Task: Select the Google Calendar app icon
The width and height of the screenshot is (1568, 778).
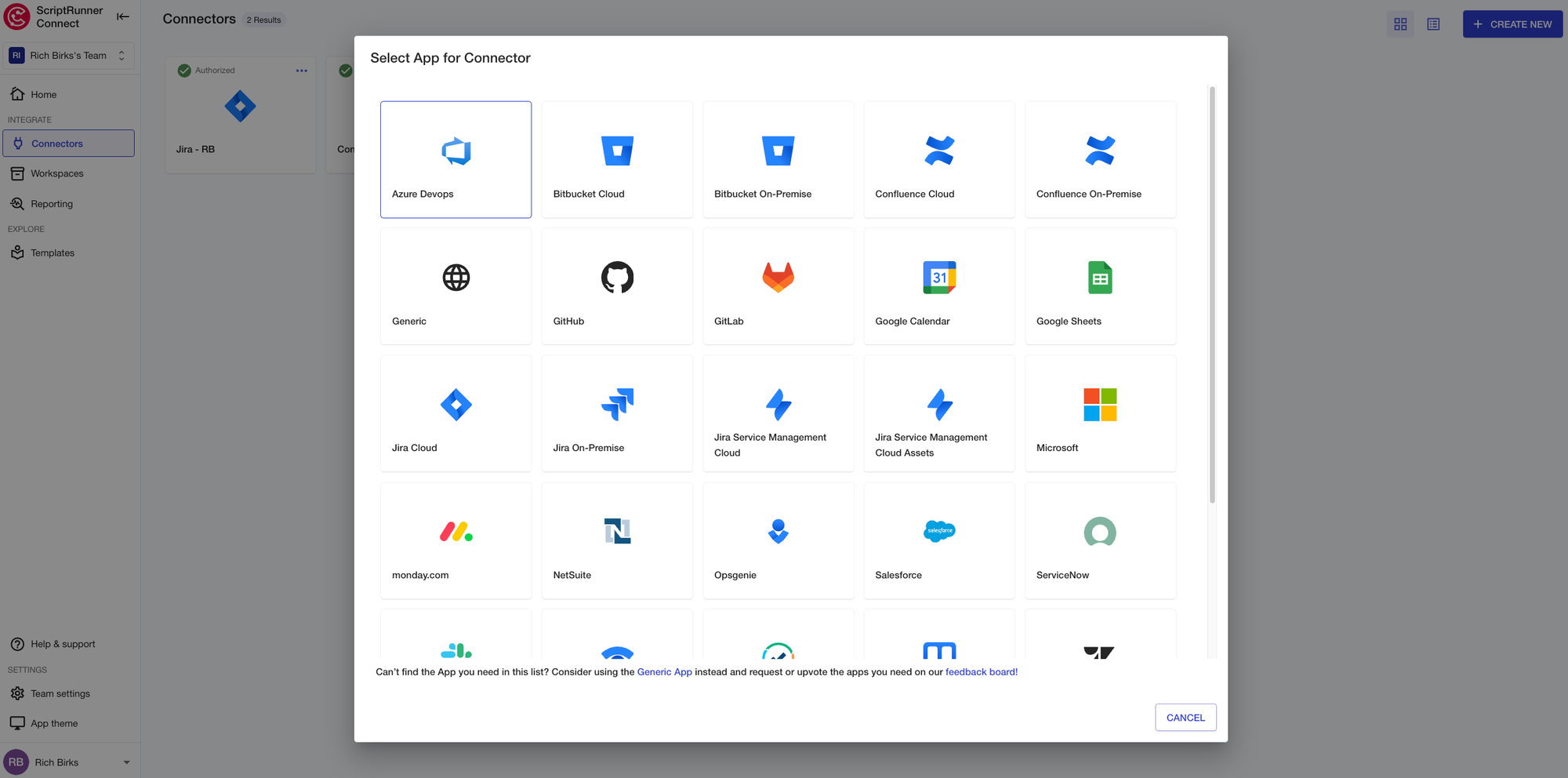Action: coord(939,278)
